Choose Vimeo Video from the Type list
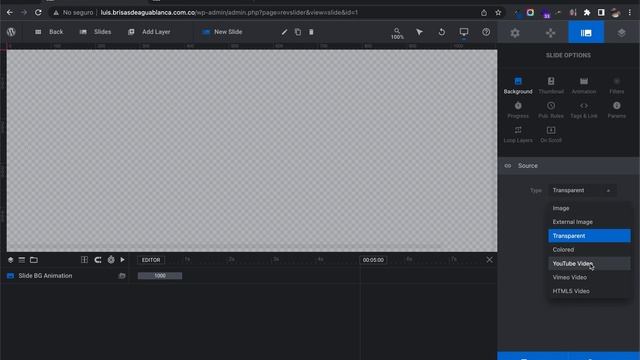 589,277
